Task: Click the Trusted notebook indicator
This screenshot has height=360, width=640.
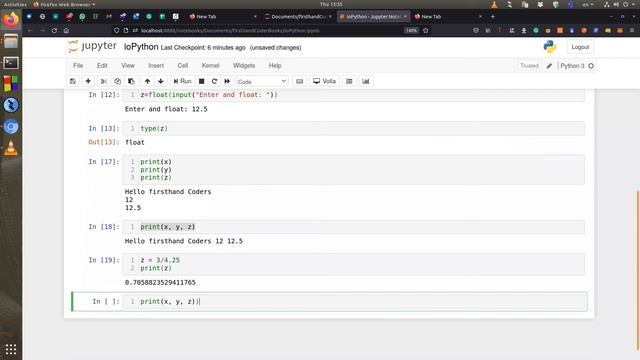Action: pos(529,66)
